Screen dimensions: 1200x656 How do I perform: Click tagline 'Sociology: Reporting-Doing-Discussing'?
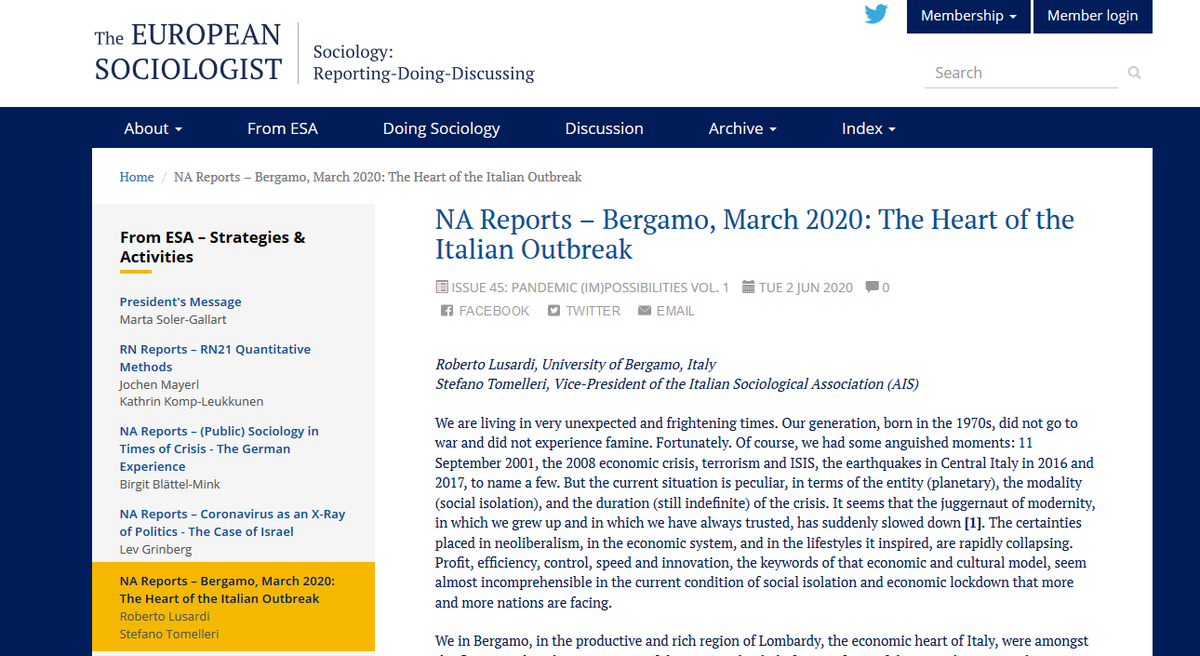(424, 63)
